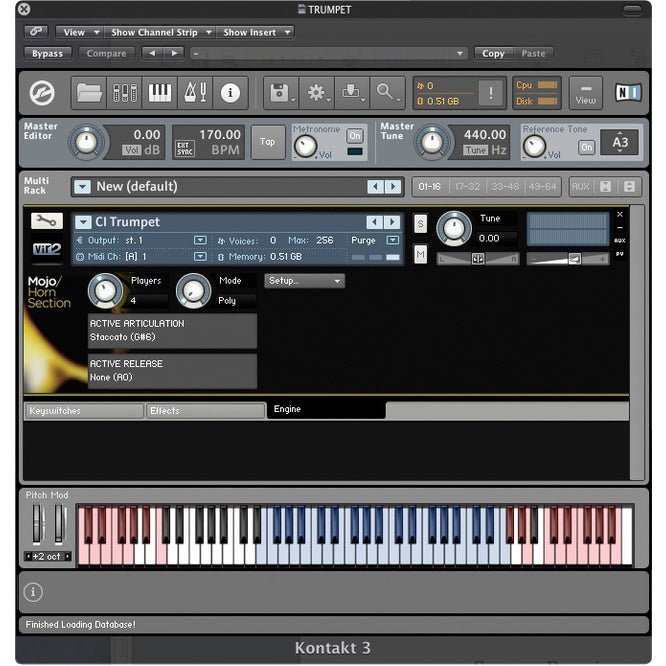
Task: Open Show Insert dropdown
Action: (257, 32)
